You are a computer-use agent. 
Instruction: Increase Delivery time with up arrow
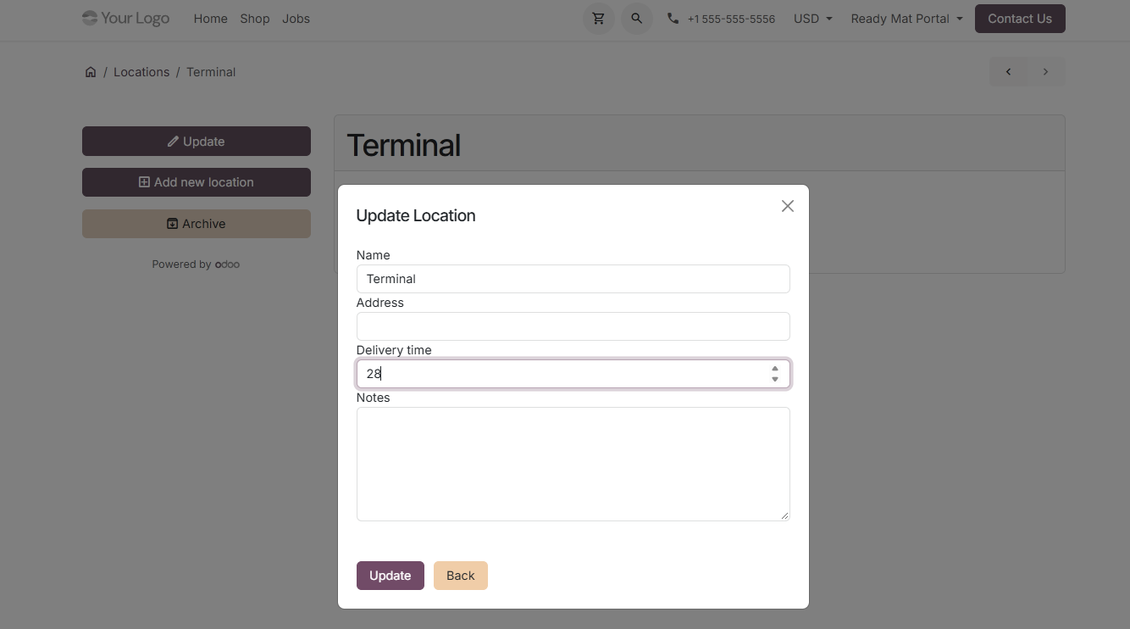click(x=775, y=369)
